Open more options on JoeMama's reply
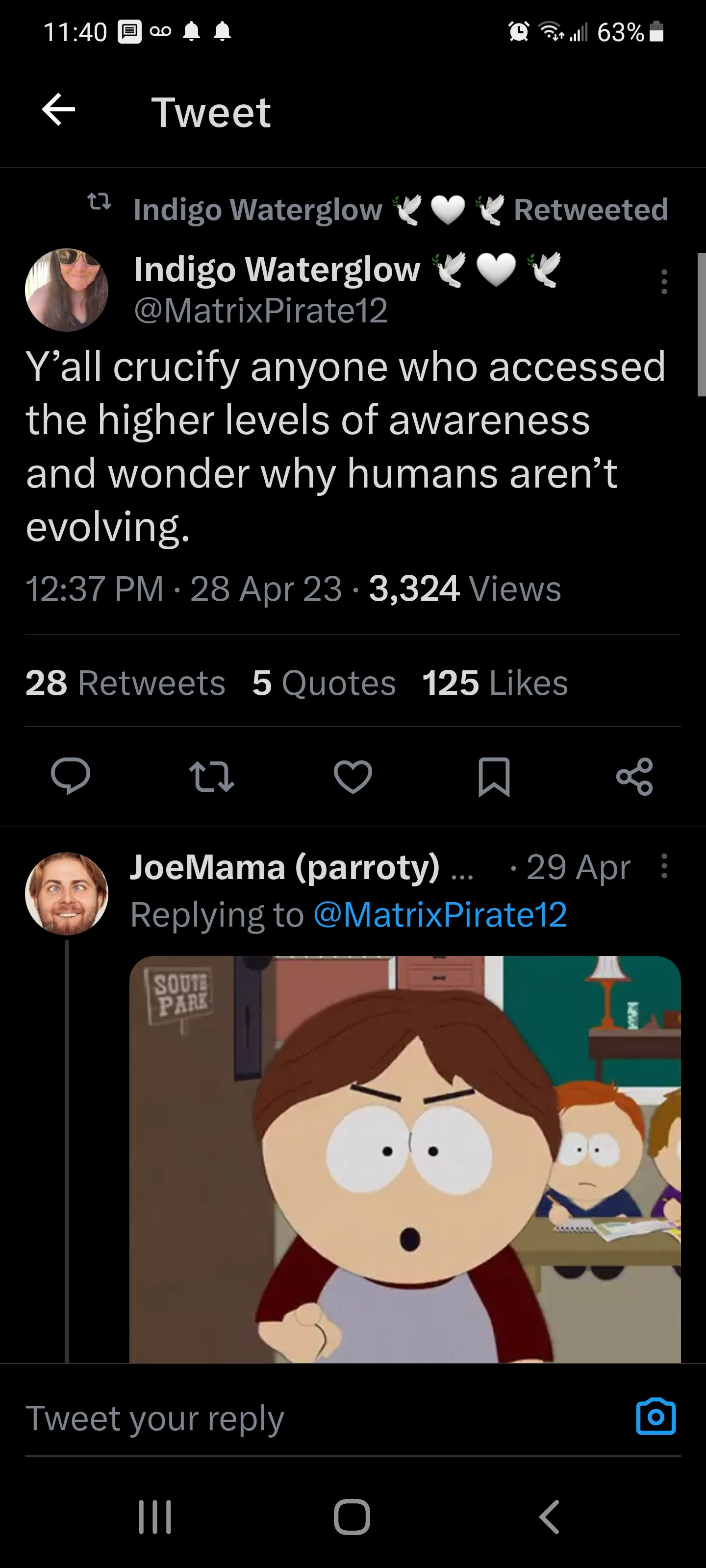 click(x=664, y=865)
